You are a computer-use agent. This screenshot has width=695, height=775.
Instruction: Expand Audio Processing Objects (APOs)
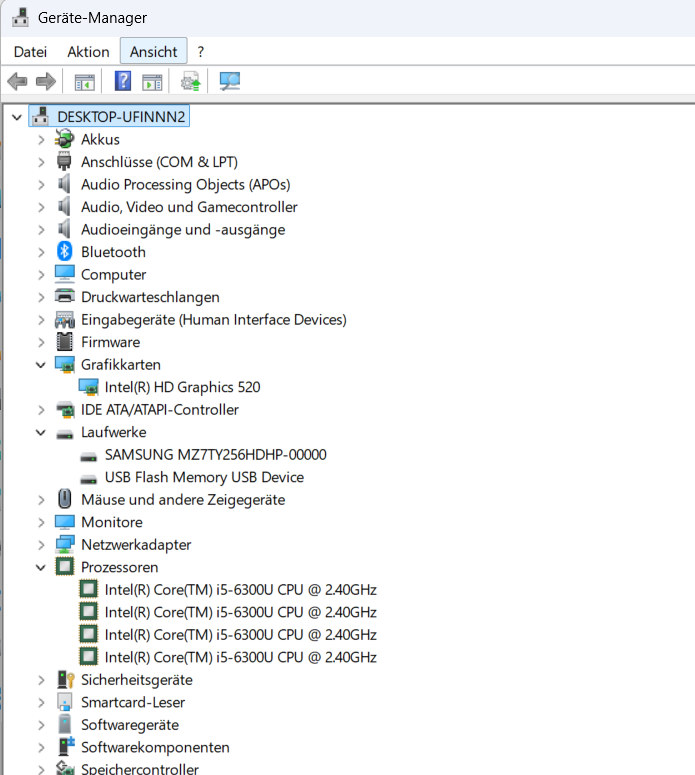(x=41, y=185)
